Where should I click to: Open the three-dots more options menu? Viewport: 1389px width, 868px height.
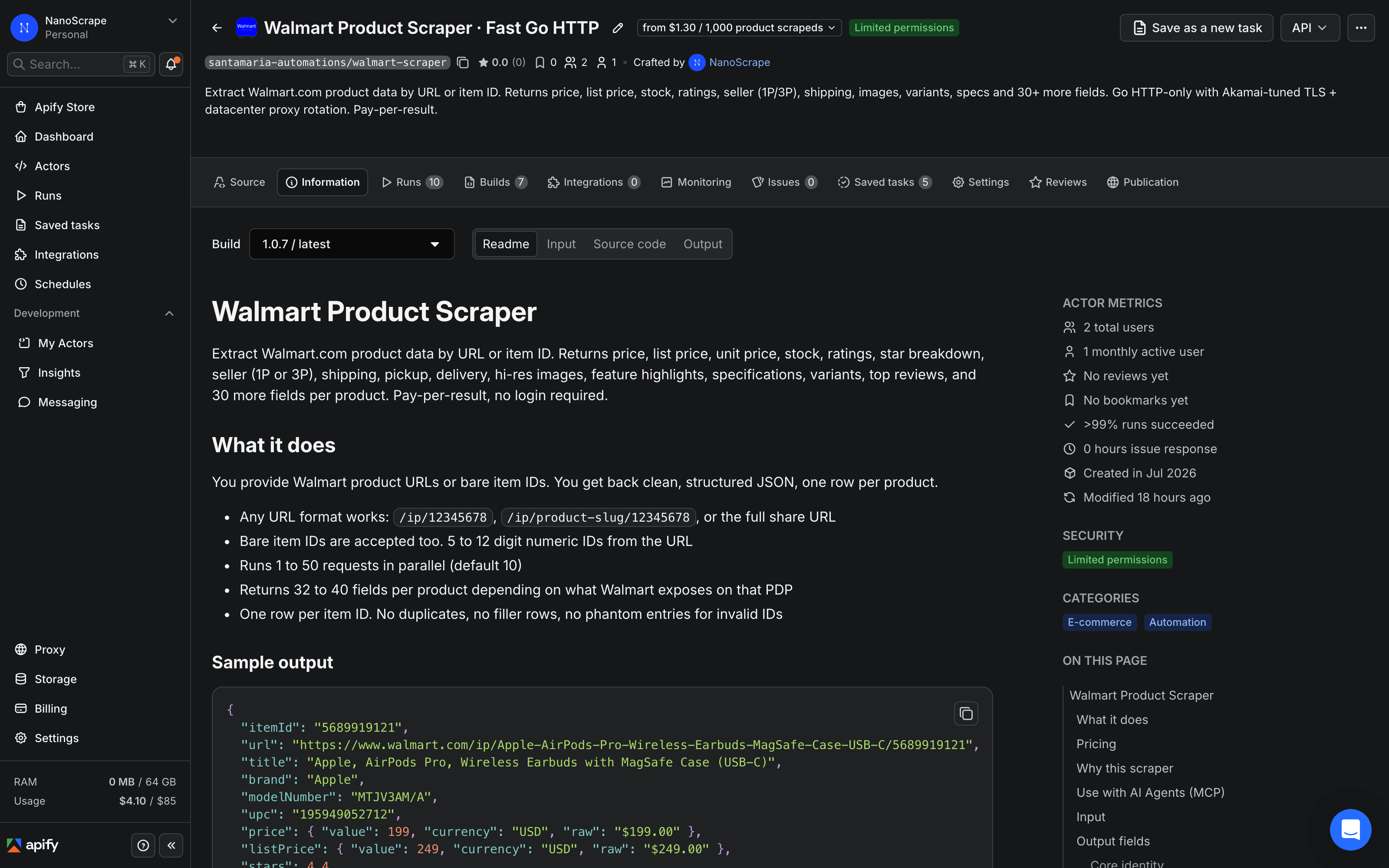pyautogui.click(x=1361, y=27)
